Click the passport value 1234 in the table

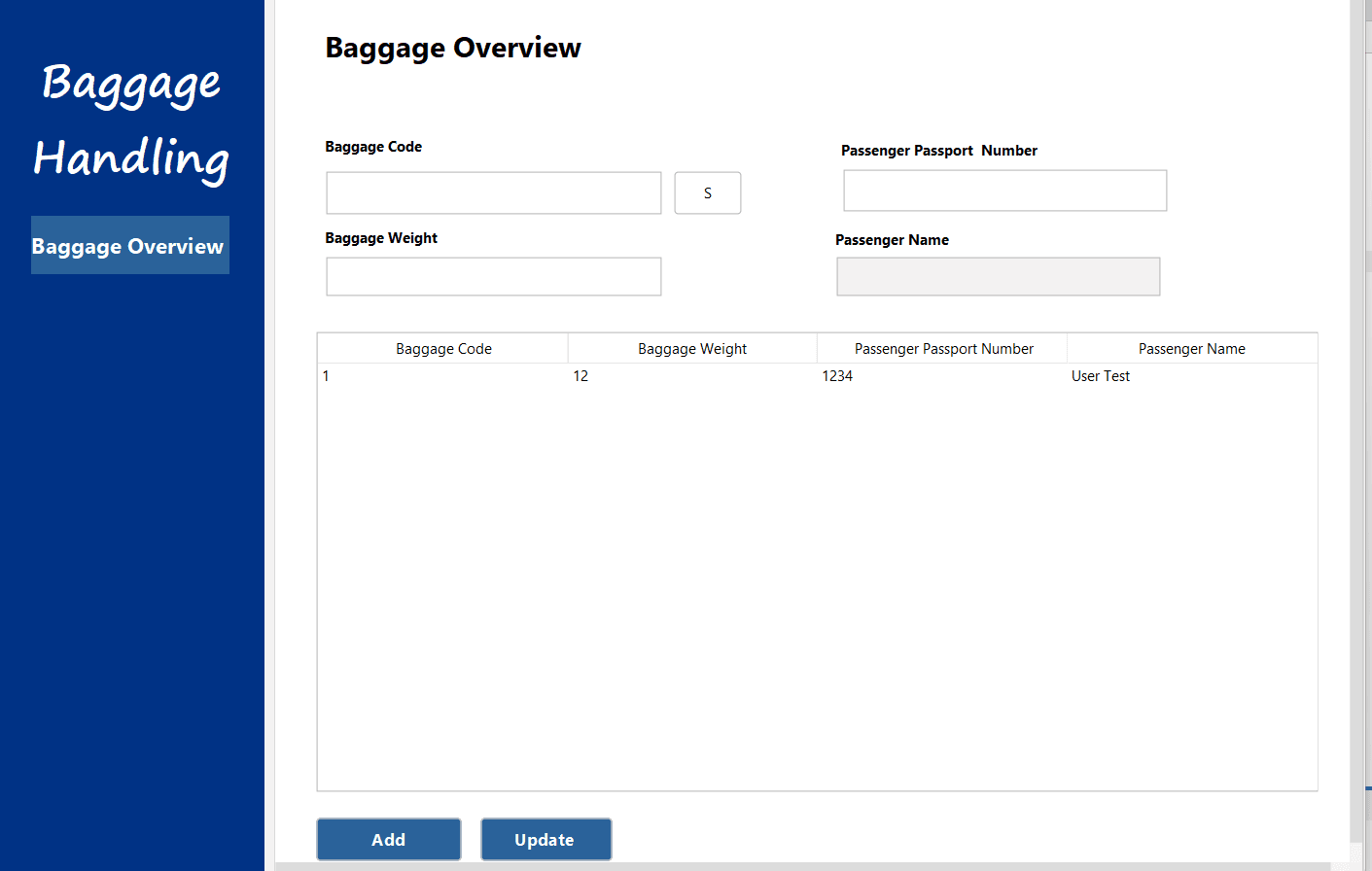tap(838, 375)
